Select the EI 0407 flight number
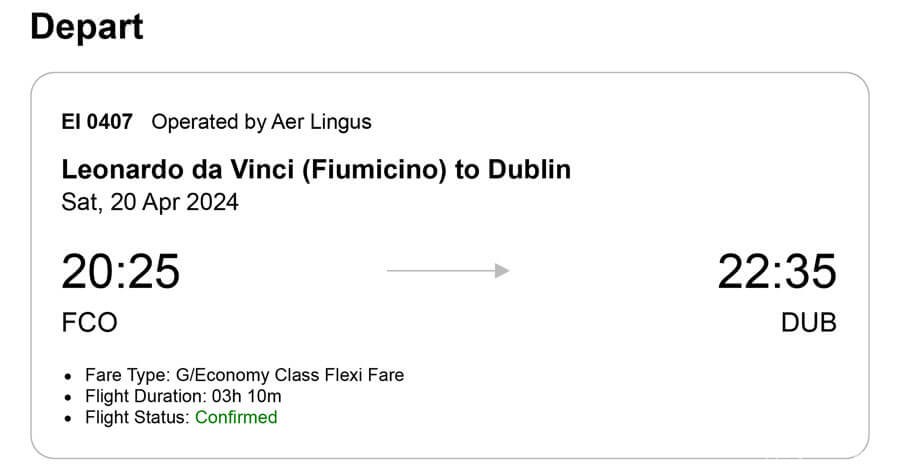Viewport: 900px width, 476px height. (x=97, y=122)
